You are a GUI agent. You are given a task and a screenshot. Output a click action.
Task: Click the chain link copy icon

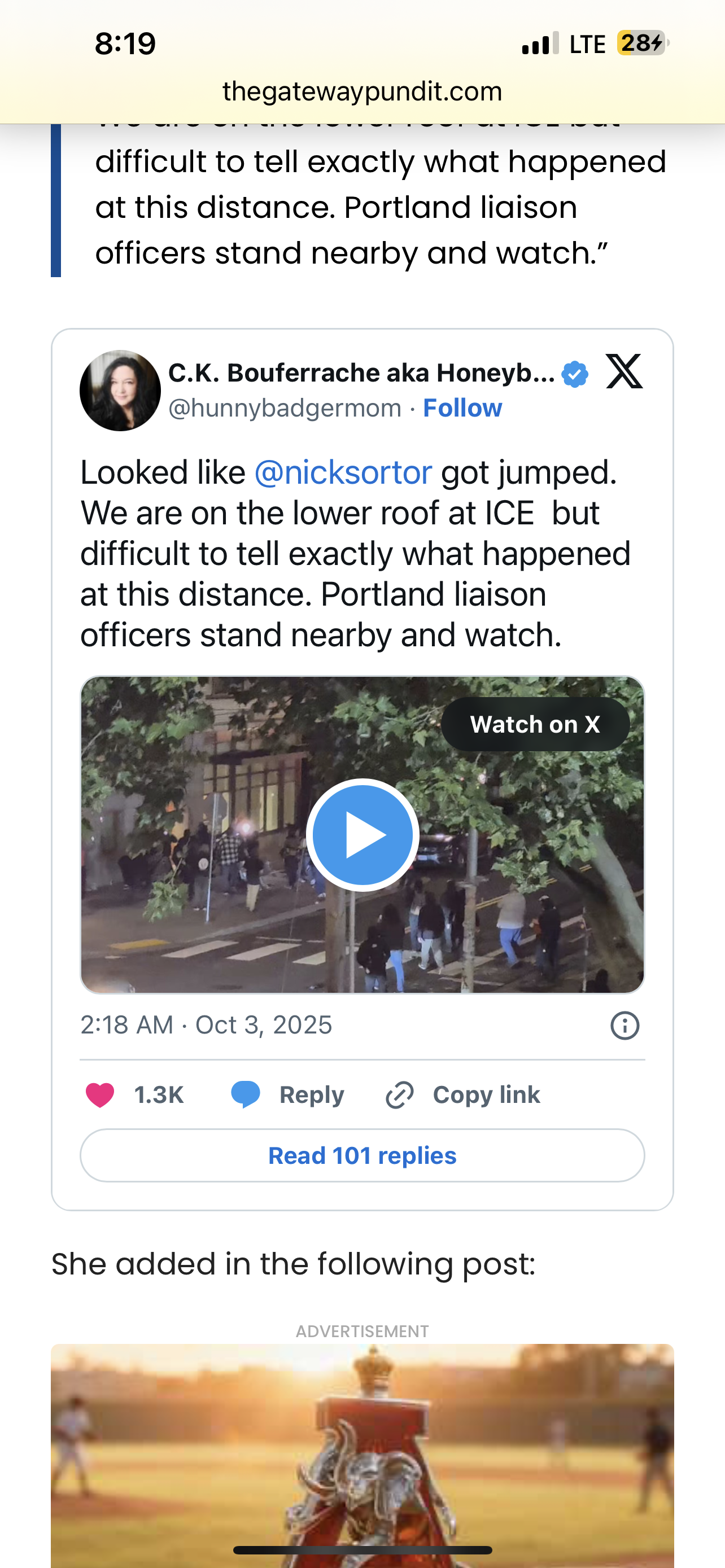click(400, 1095)
